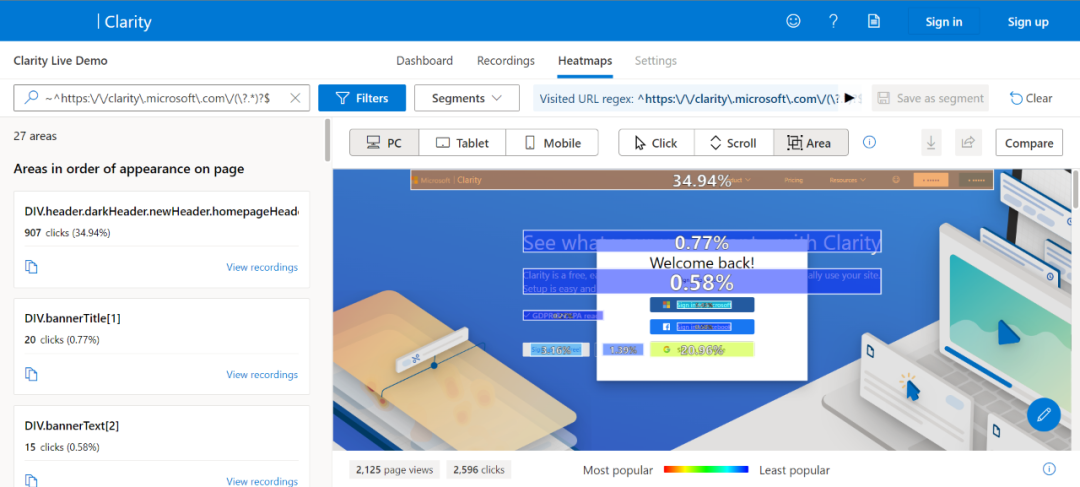Click View recordings for DIV.header.darkHeader
This screenshot has width=1080, height=487.
pos(262,267)
